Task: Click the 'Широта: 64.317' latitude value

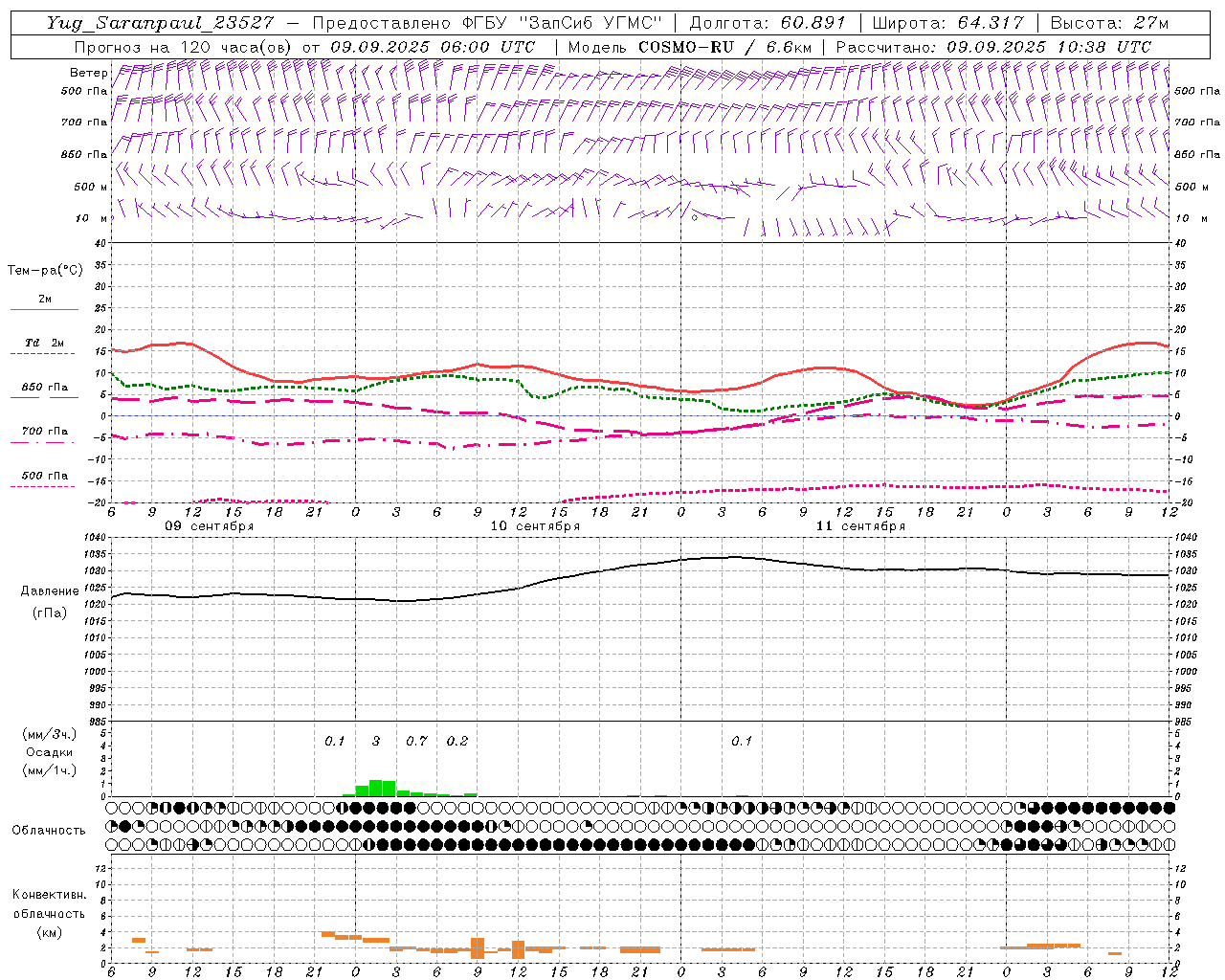Action: 947,23
